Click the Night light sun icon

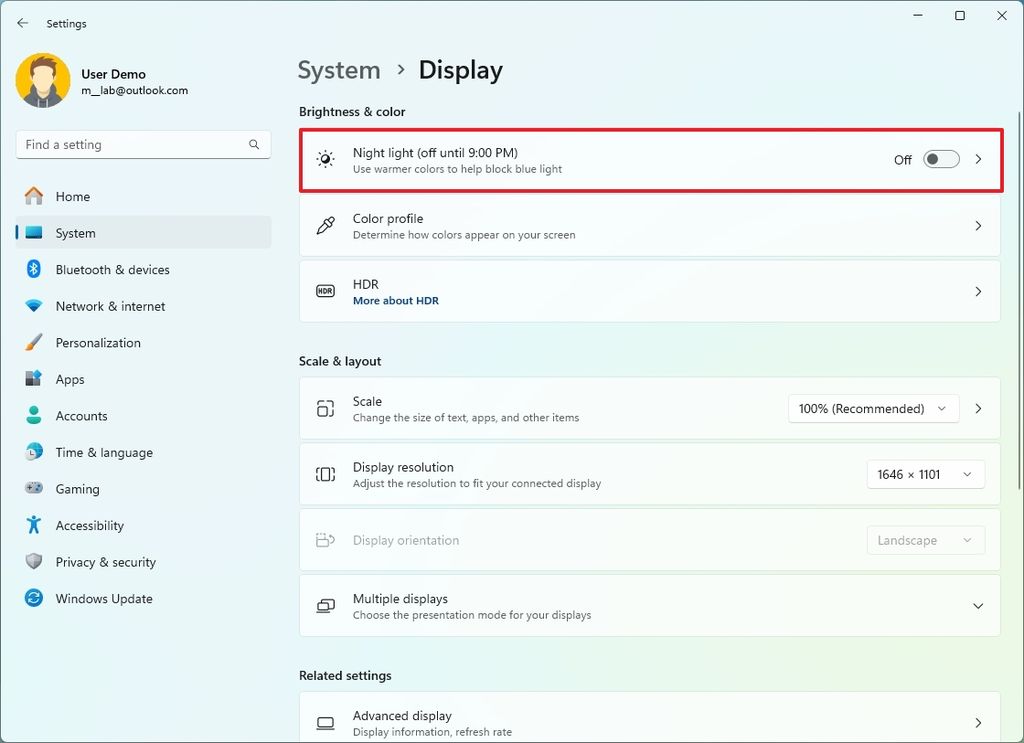click(325, 159)
